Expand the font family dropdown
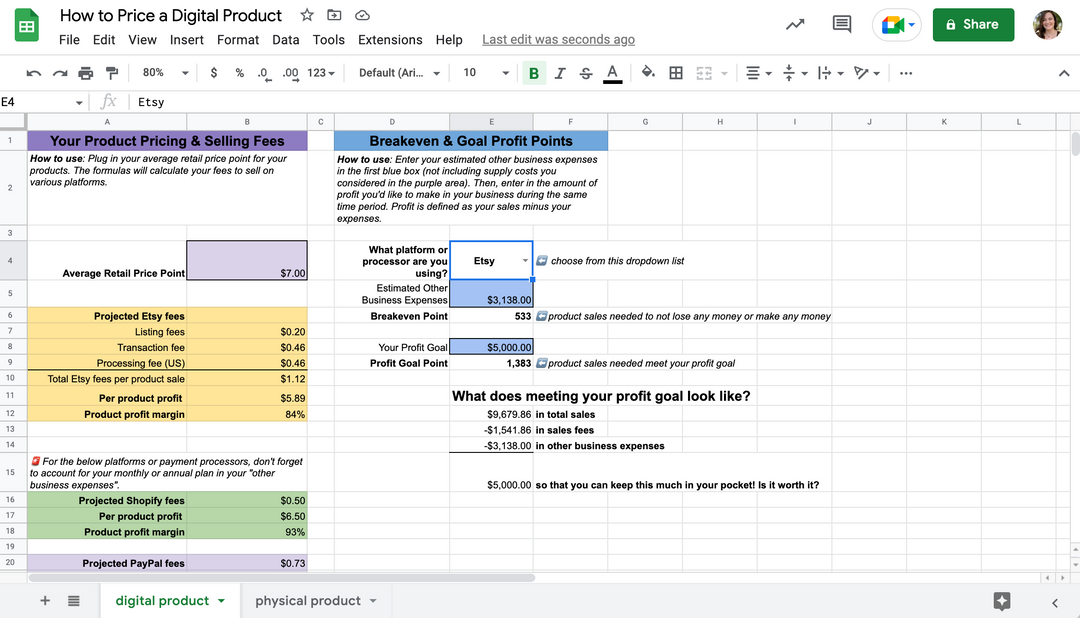This screenshot has height=618, width=1080. pyautogui.click(x=399, y=73)
